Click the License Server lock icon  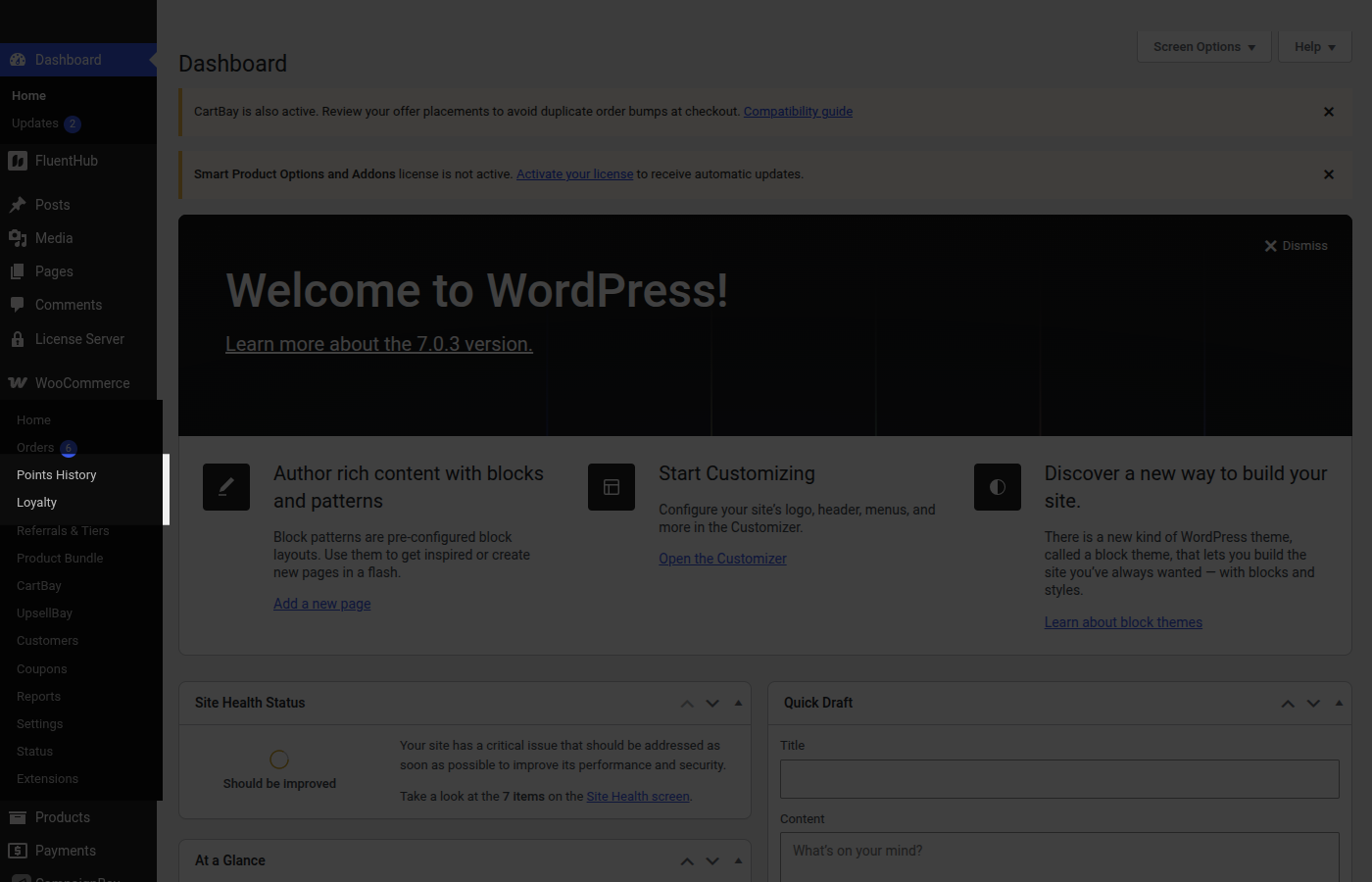18,339
